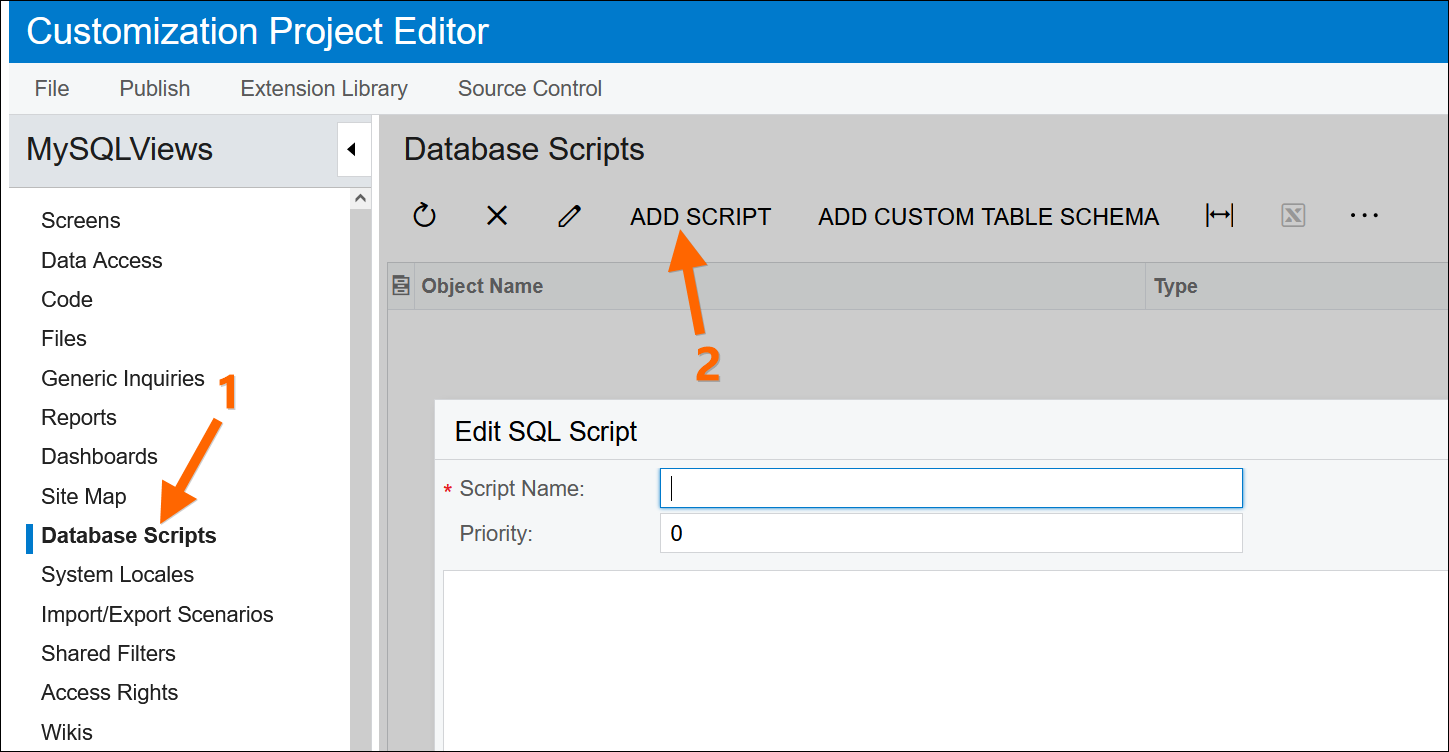Open the Publish menu
The height and width of the screenshot is (752, 1449).
pyautogui.click(x=154, y=88)
